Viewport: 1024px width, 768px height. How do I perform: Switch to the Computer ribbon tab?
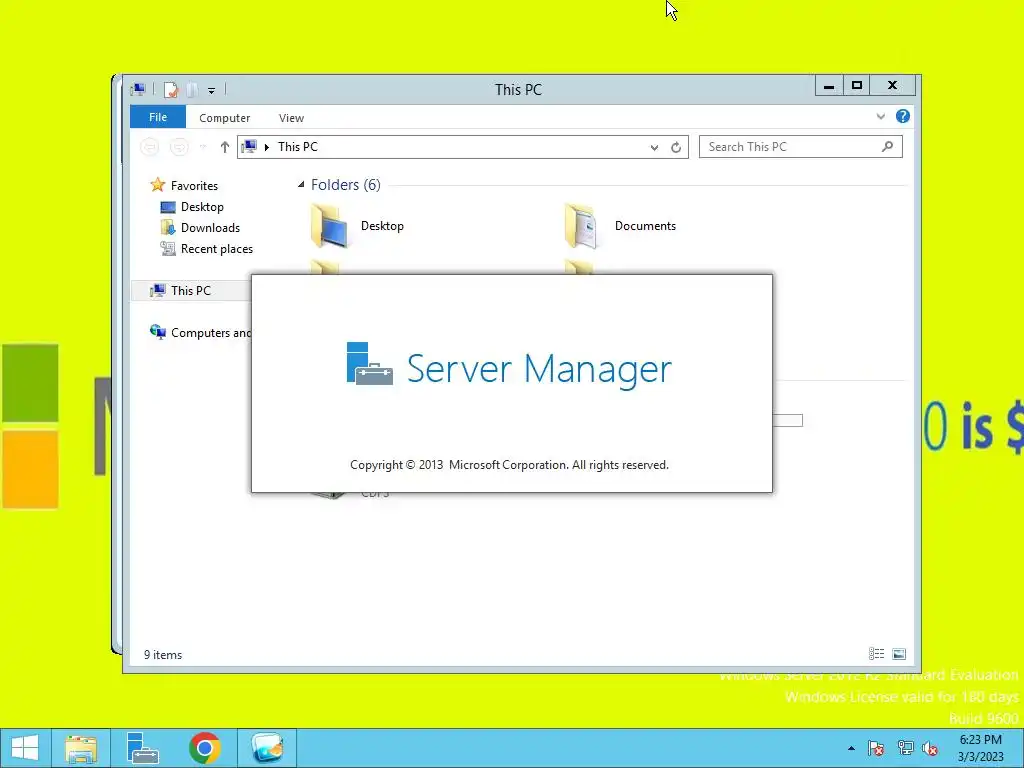coord(225,118)
